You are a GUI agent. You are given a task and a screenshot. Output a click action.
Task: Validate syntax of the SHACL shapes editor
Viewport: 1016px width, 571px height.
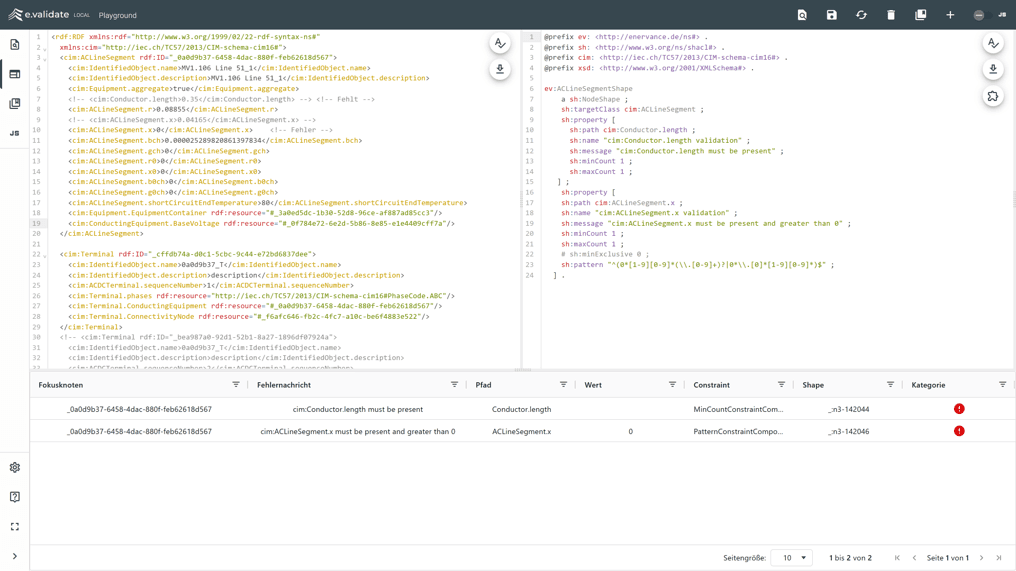point(993,43)
